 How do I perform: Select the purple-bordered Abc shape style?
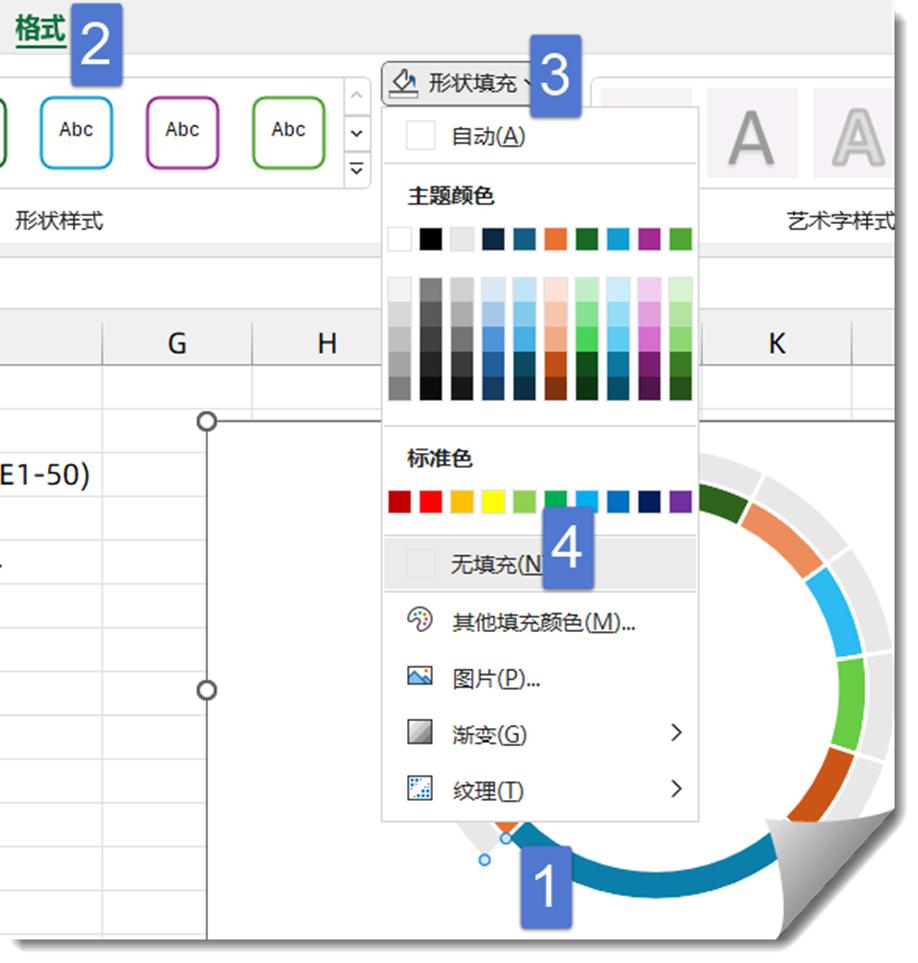point(182,131)
